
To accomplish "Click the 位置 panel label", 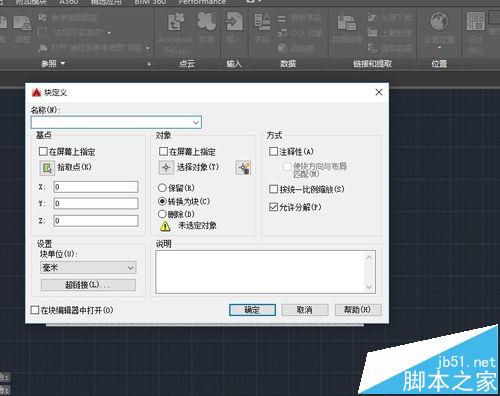I will [x=439, y=64].
